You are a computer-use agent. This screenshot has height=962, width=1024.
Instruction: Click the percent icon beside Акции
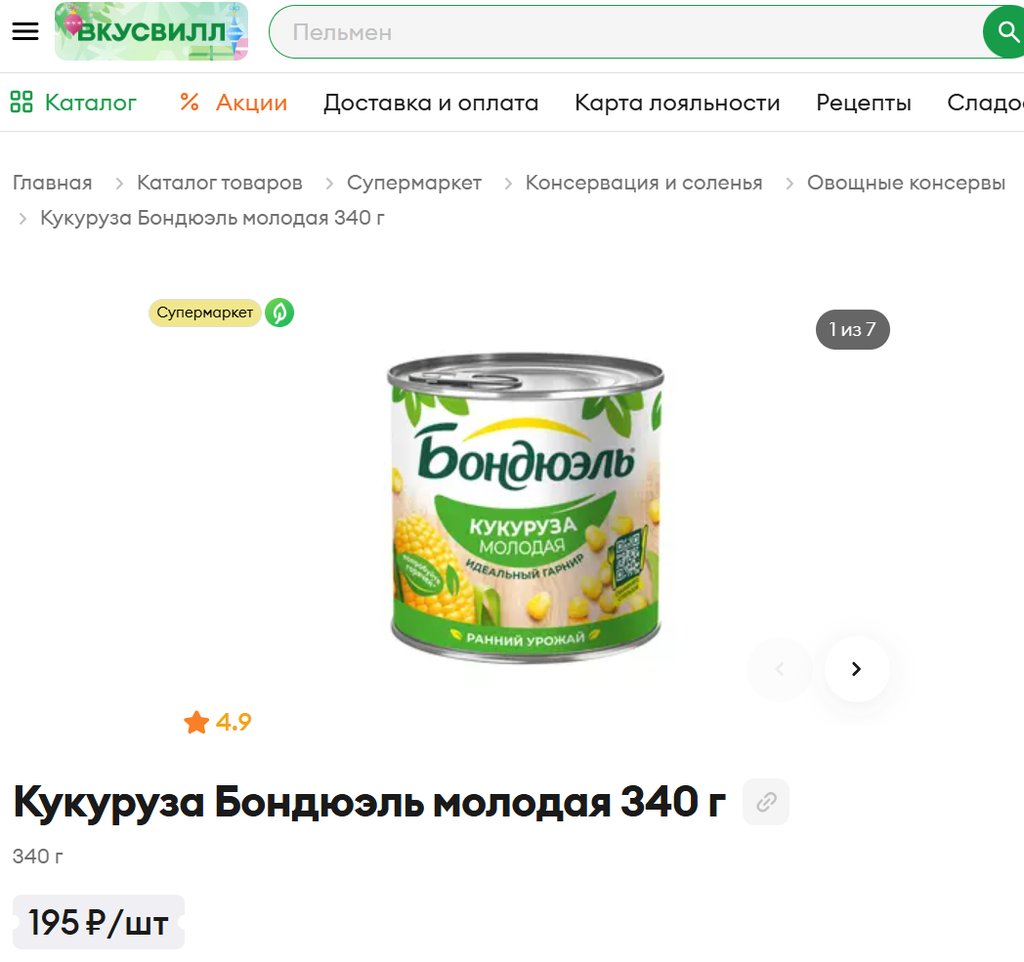[189, 102]
